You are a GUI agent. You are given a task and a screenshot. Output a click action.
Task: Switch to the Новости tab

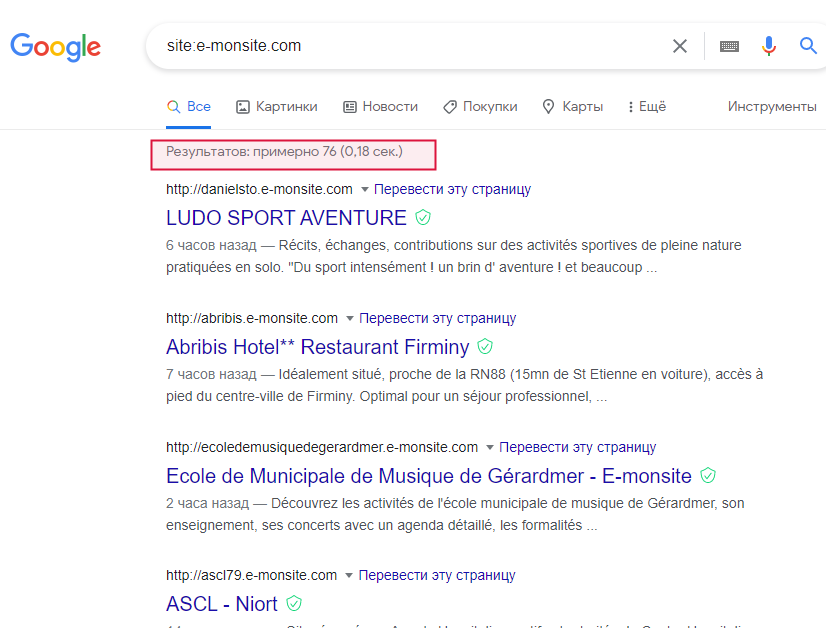pos(380,106)
